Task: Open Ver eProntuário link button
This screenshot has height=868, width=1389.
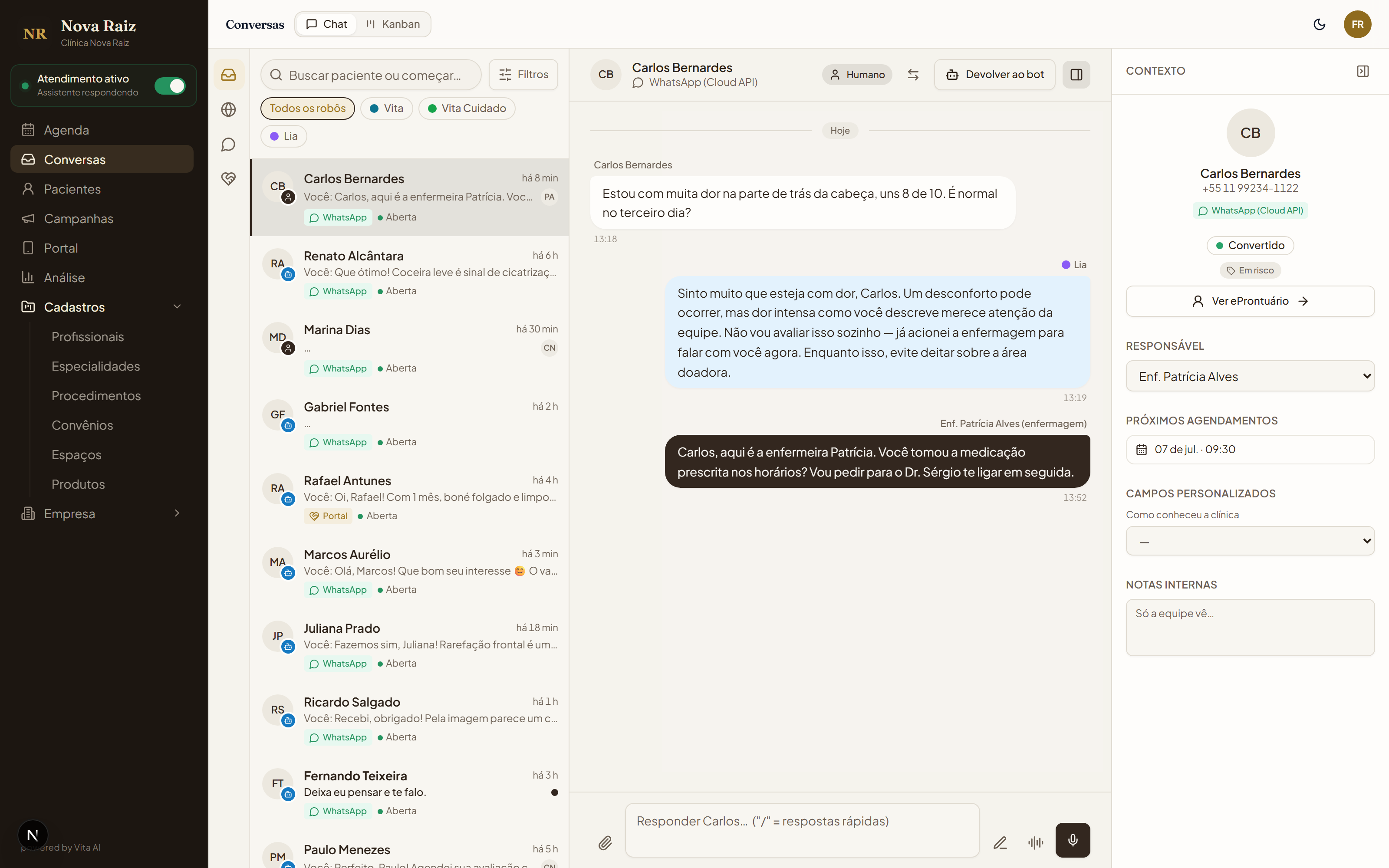Action: click(1250, 301)
